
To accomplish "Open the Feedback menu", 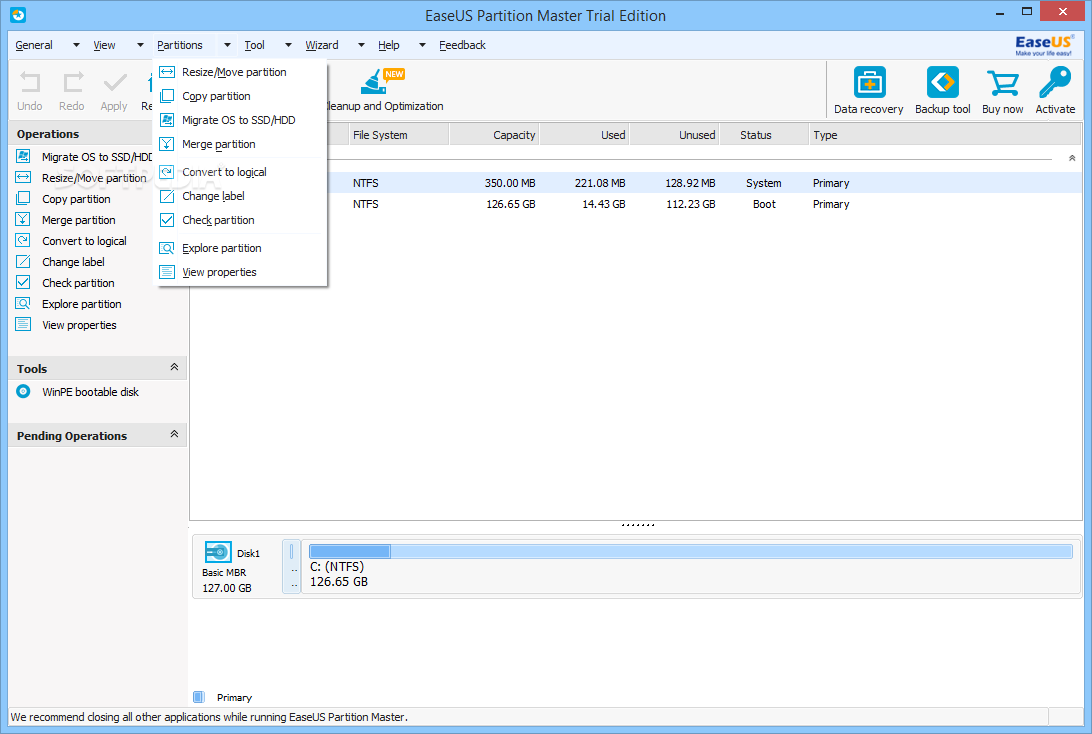I will coord(462,45).
